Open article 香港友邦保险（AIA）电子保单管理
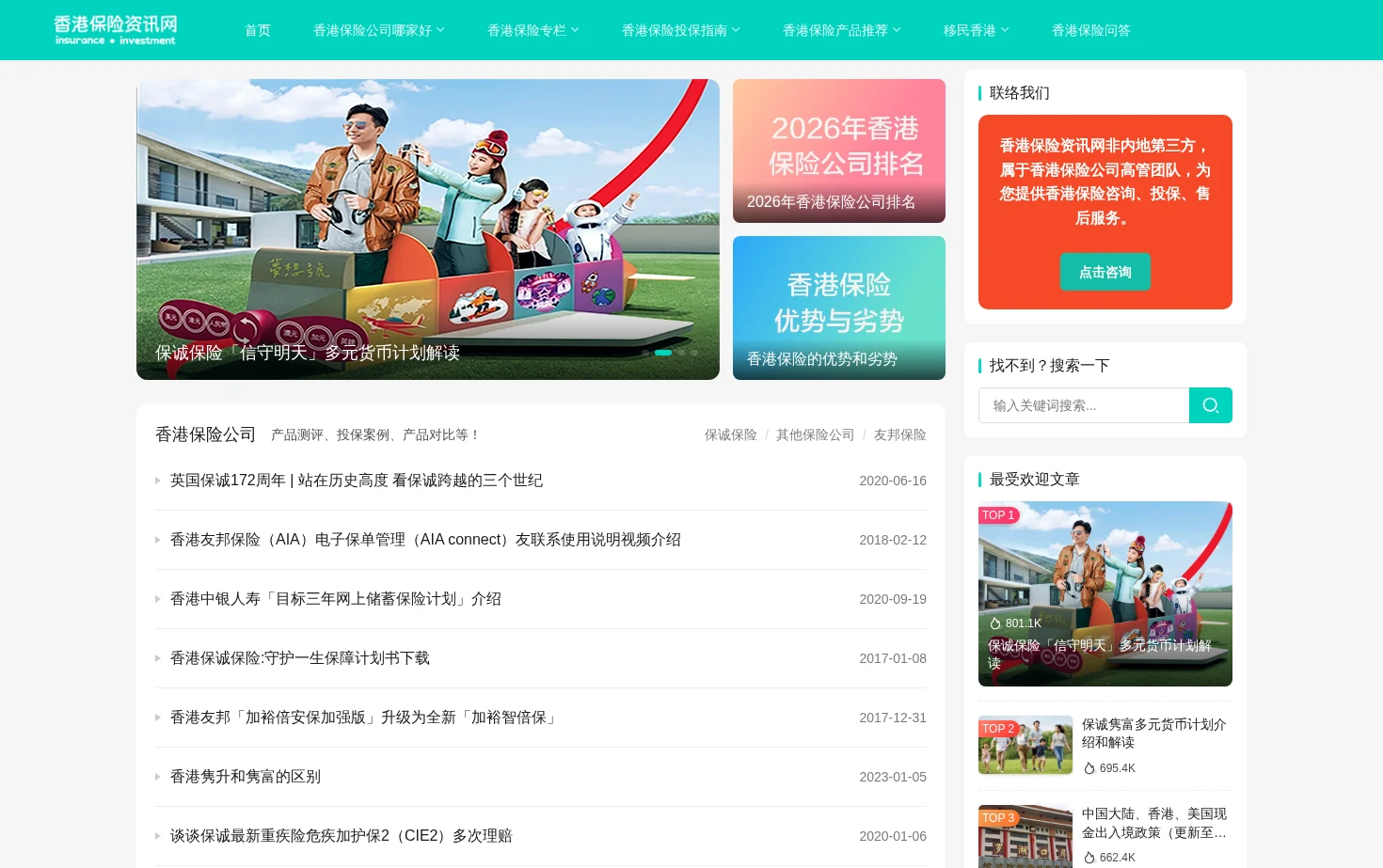 [x=425, y=540]
